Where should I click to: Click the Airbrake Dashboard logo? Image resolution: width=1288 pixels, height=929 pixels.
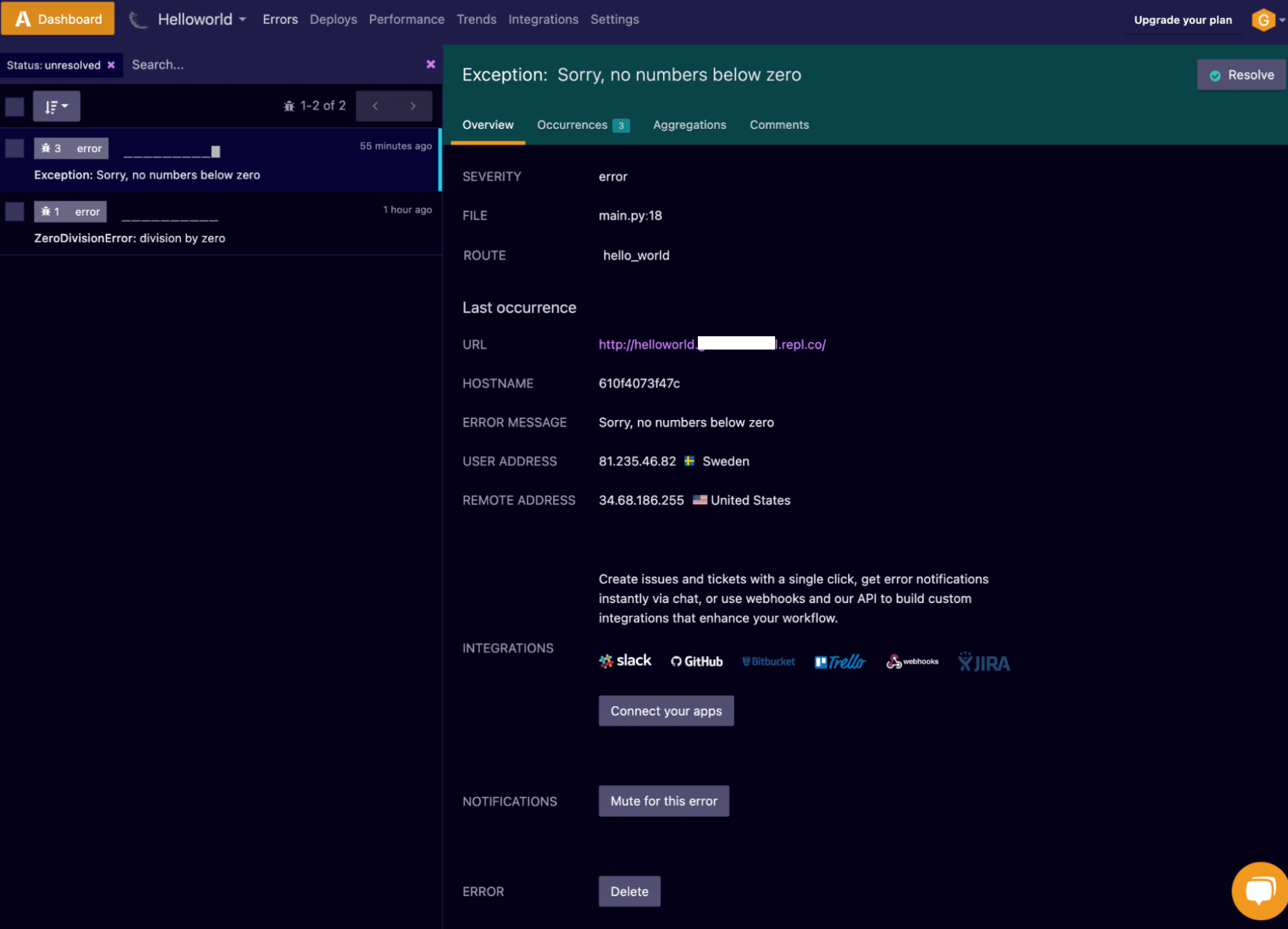57,18
